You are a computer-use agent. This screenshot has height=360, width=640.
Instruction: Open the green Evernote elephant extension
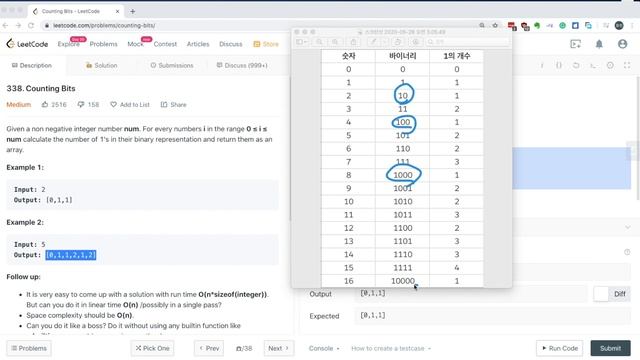537,26
